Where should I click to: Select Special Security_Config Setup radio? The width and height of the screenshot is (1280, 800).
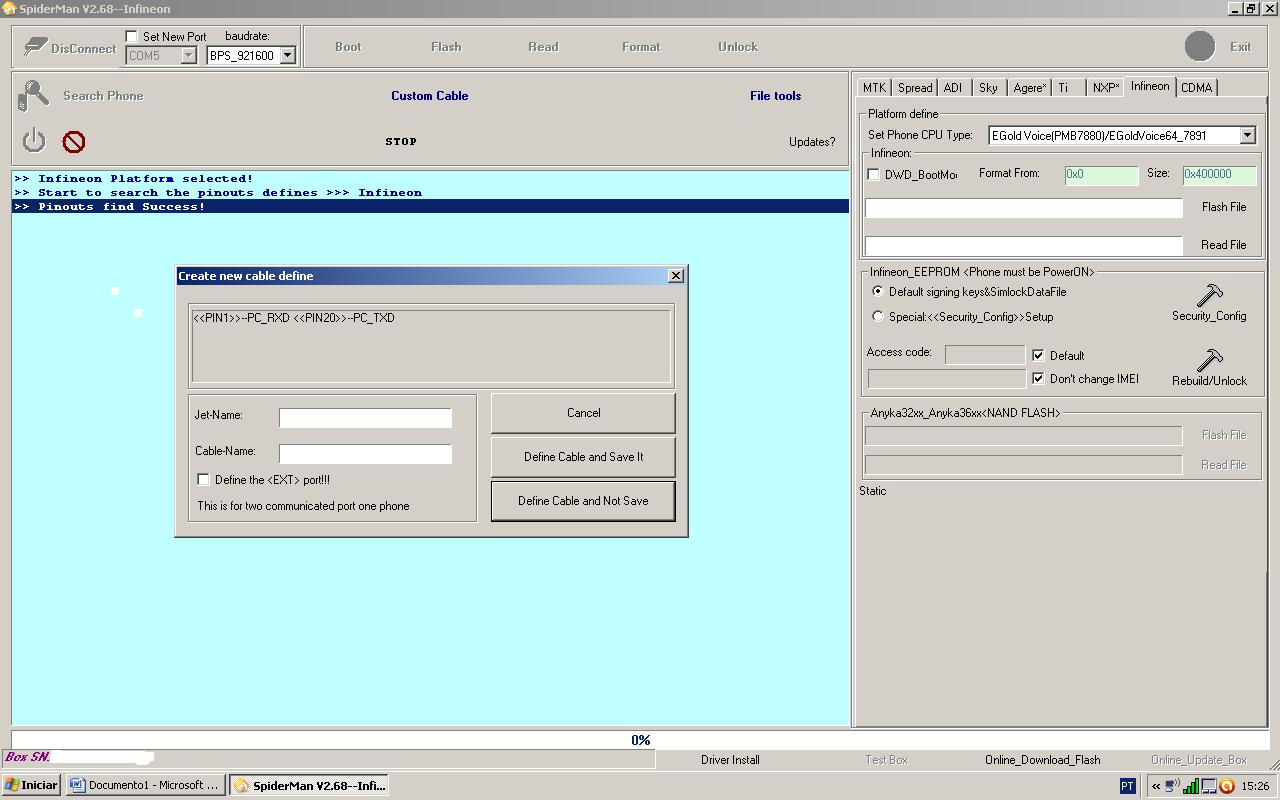pyautogui.click(x=878, y=316)
